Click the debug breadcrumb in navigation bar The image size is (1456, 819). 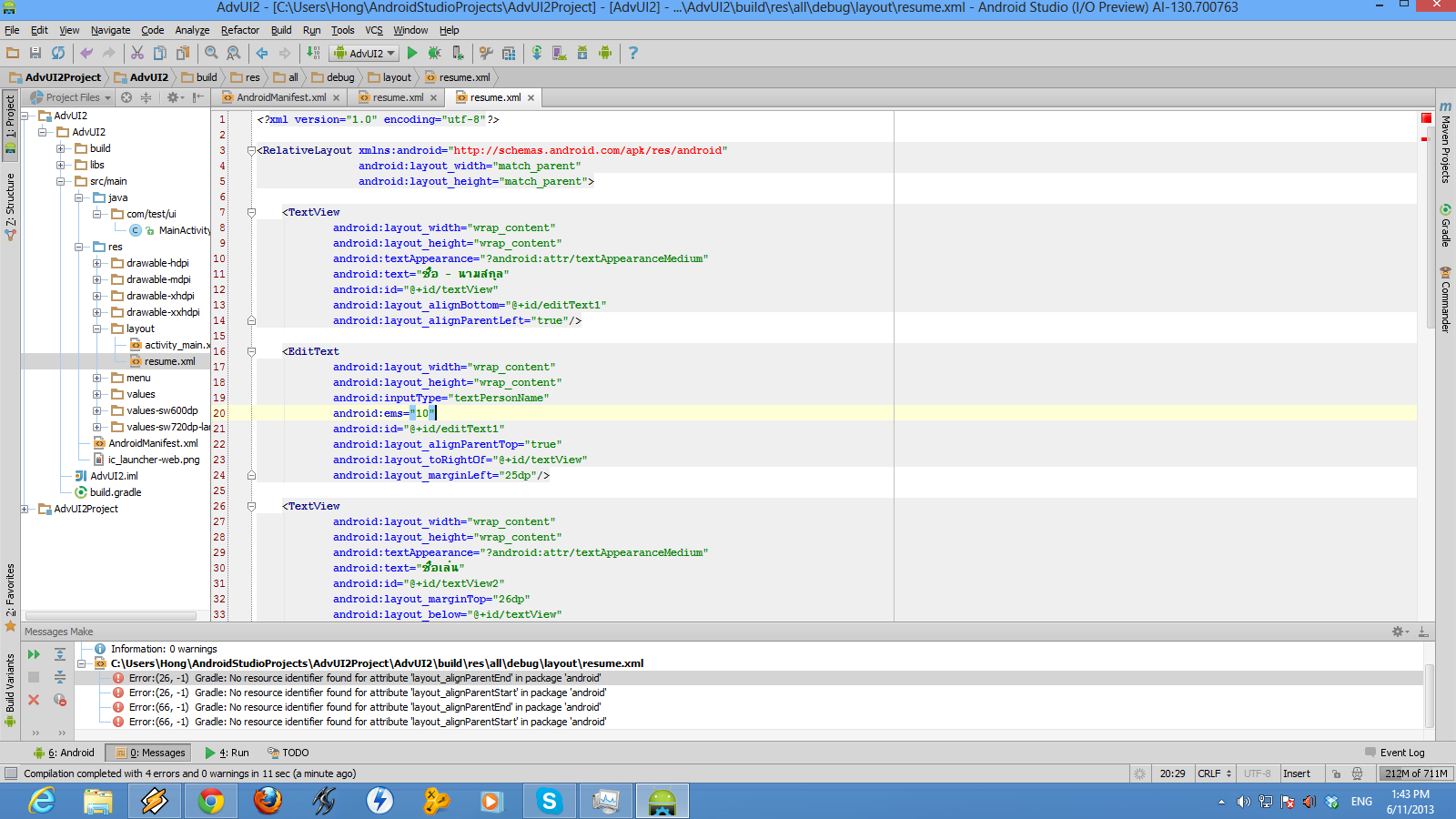tap(333, 77)
